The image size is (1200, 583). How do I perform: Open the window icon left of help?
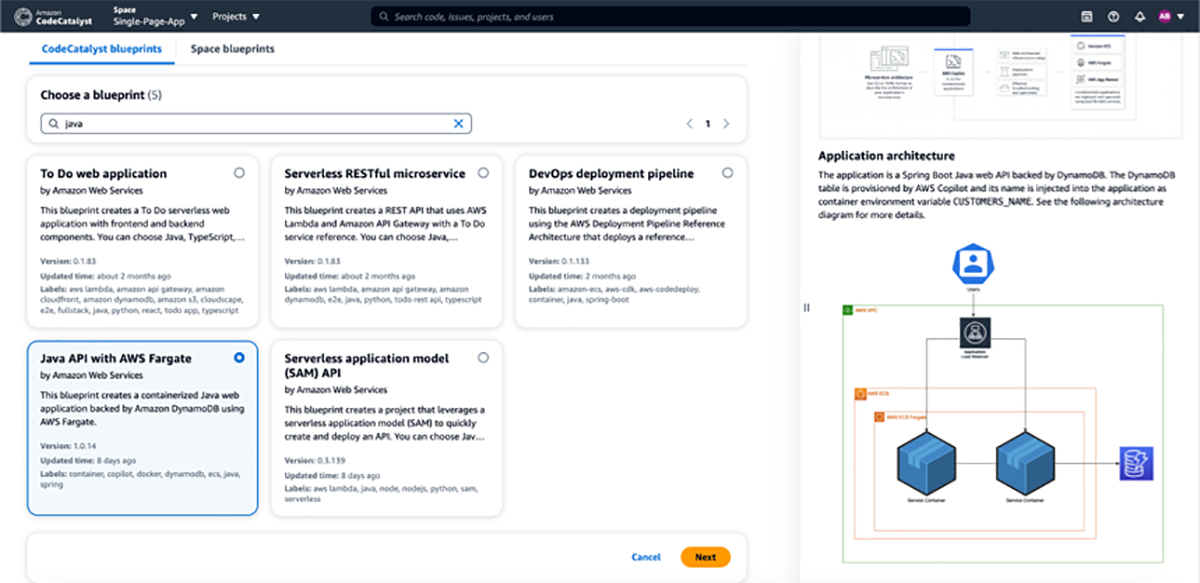(1087, 17)
